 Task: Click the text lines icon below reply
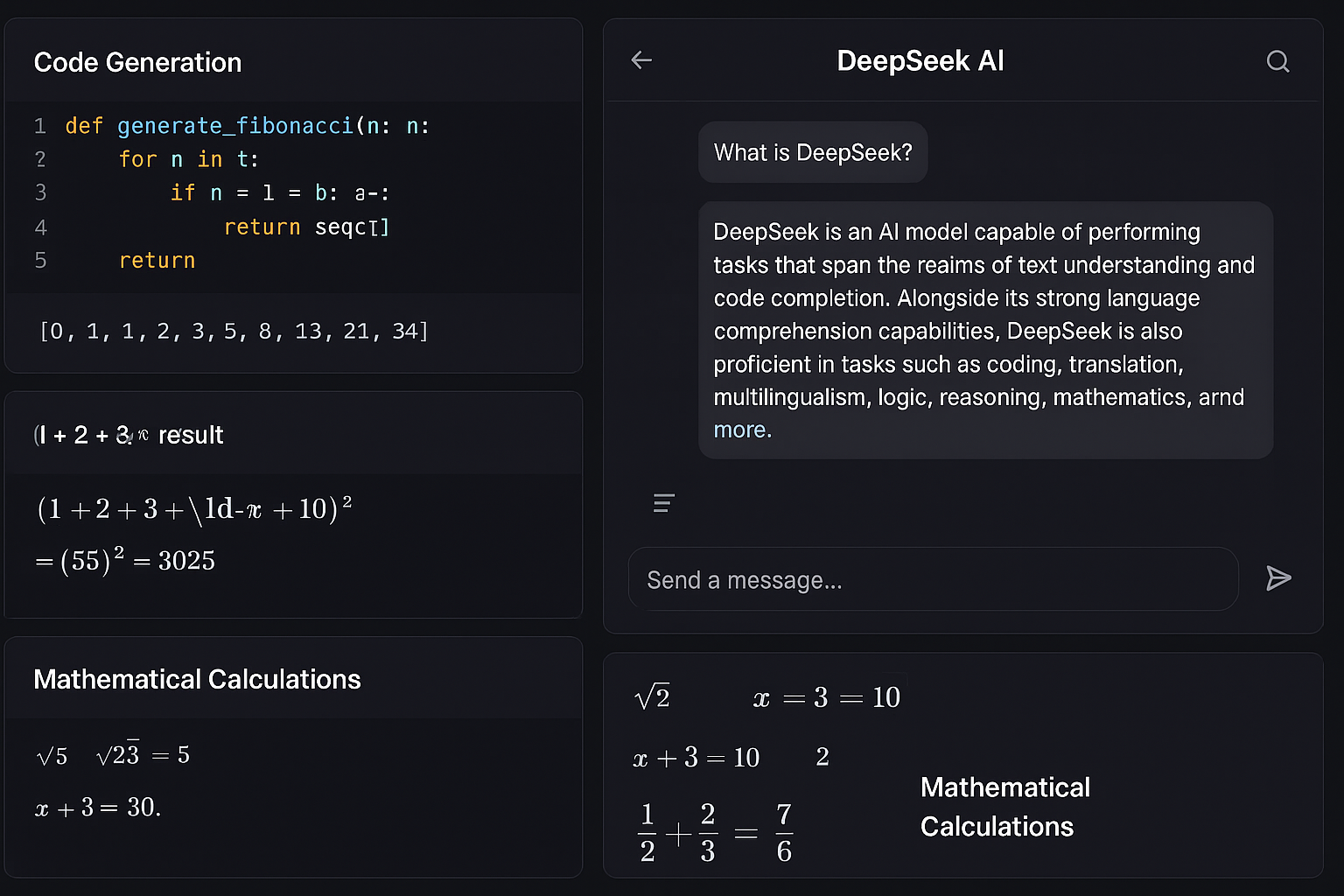pos(664,503)
